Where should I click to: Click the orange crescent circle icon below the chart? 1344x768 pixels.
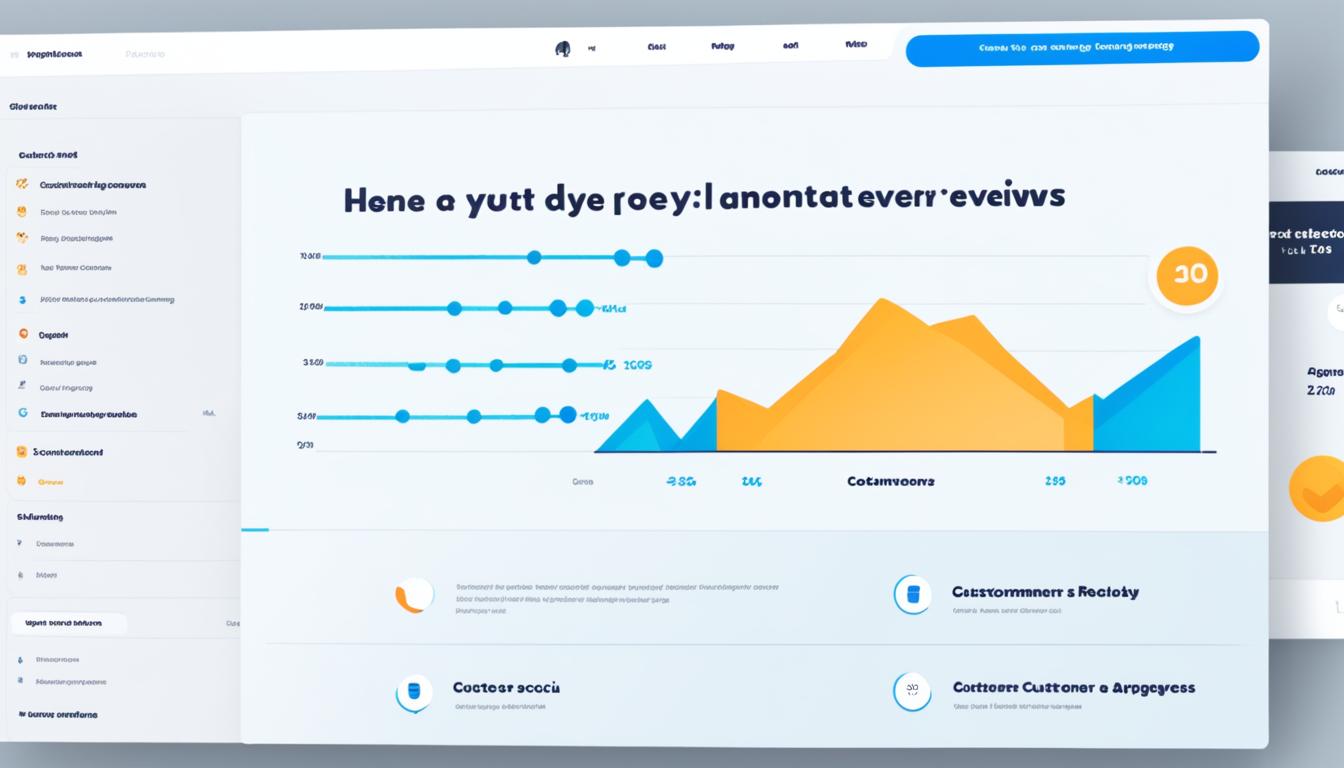coord(415,595)
